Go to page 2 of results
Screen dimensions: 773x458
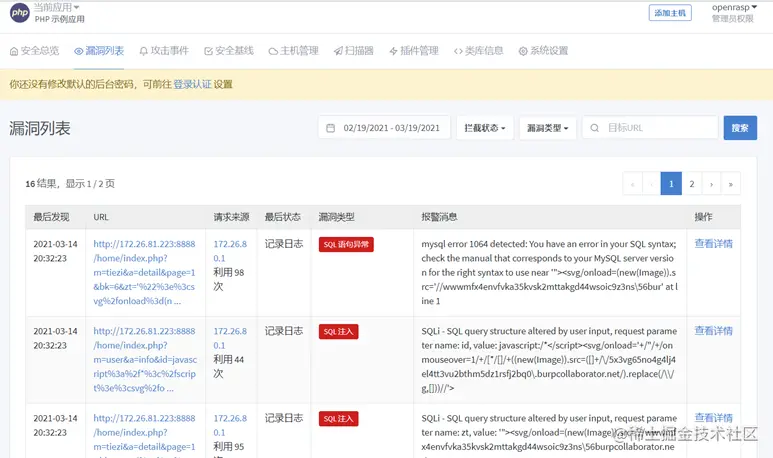click(692, 184)
